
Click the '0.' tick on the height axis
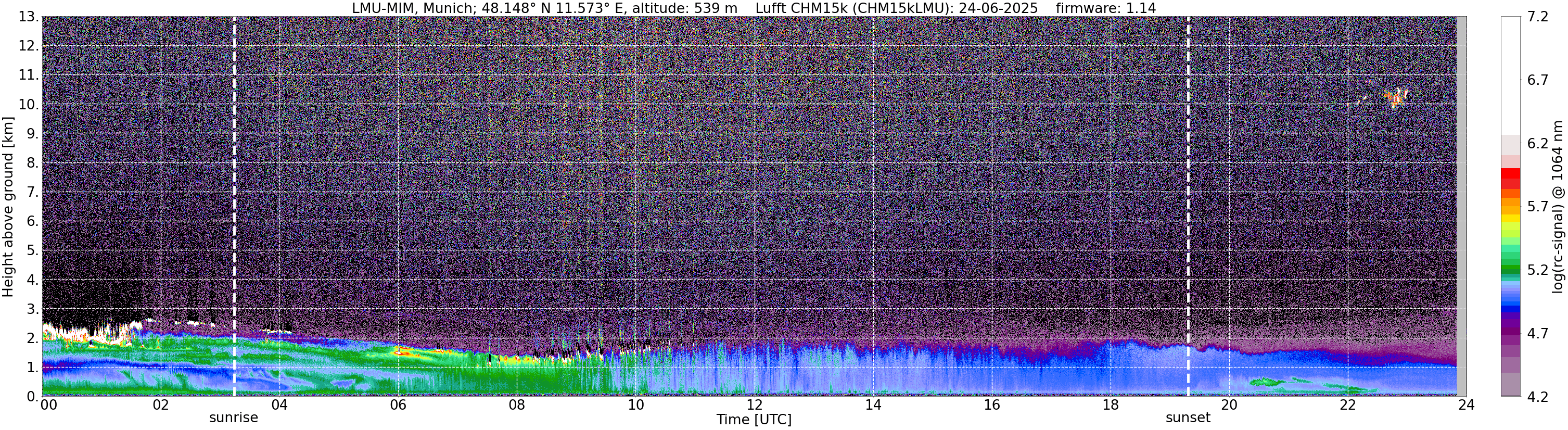pyautogui.click(x=33, y=397)
